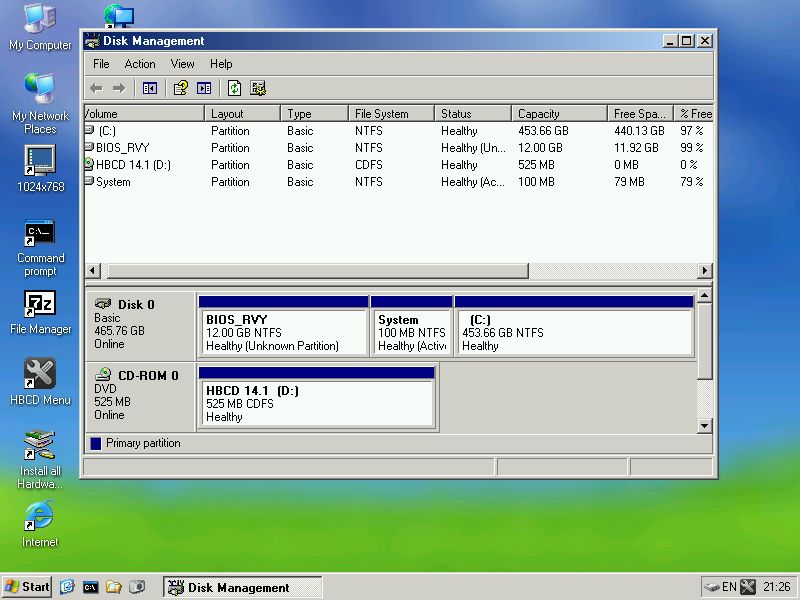Sort by the Free Space column header

tap(641, 113)
